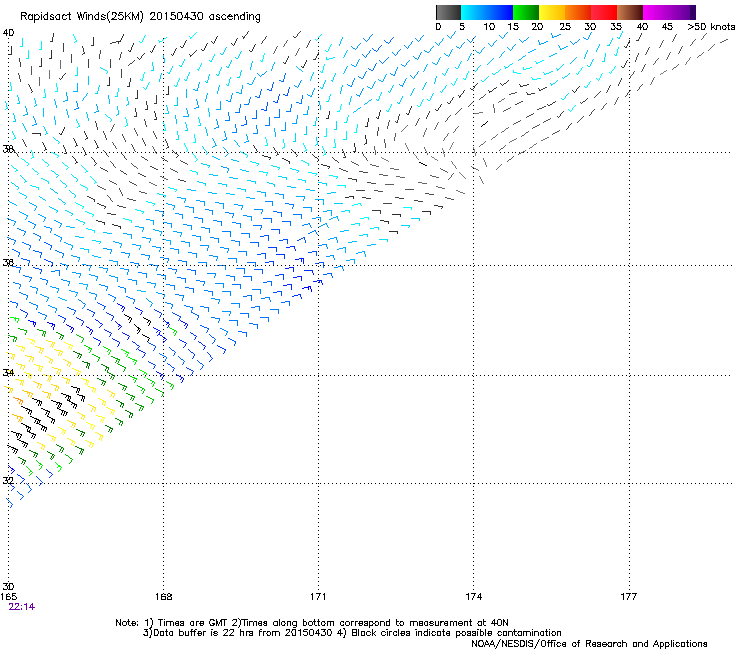
Task: Click the longitude label '174' on the bottom axis
Action: 473,597
